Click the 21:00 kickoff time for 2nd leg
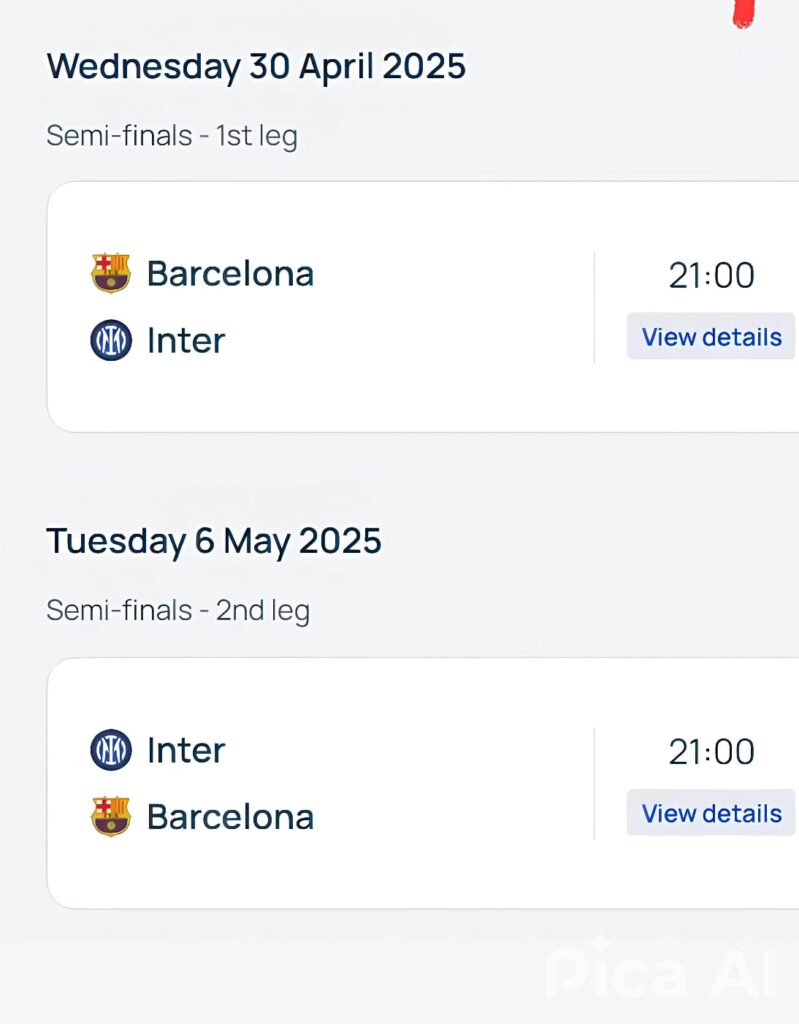799x1024 pixels. (711, 751)
